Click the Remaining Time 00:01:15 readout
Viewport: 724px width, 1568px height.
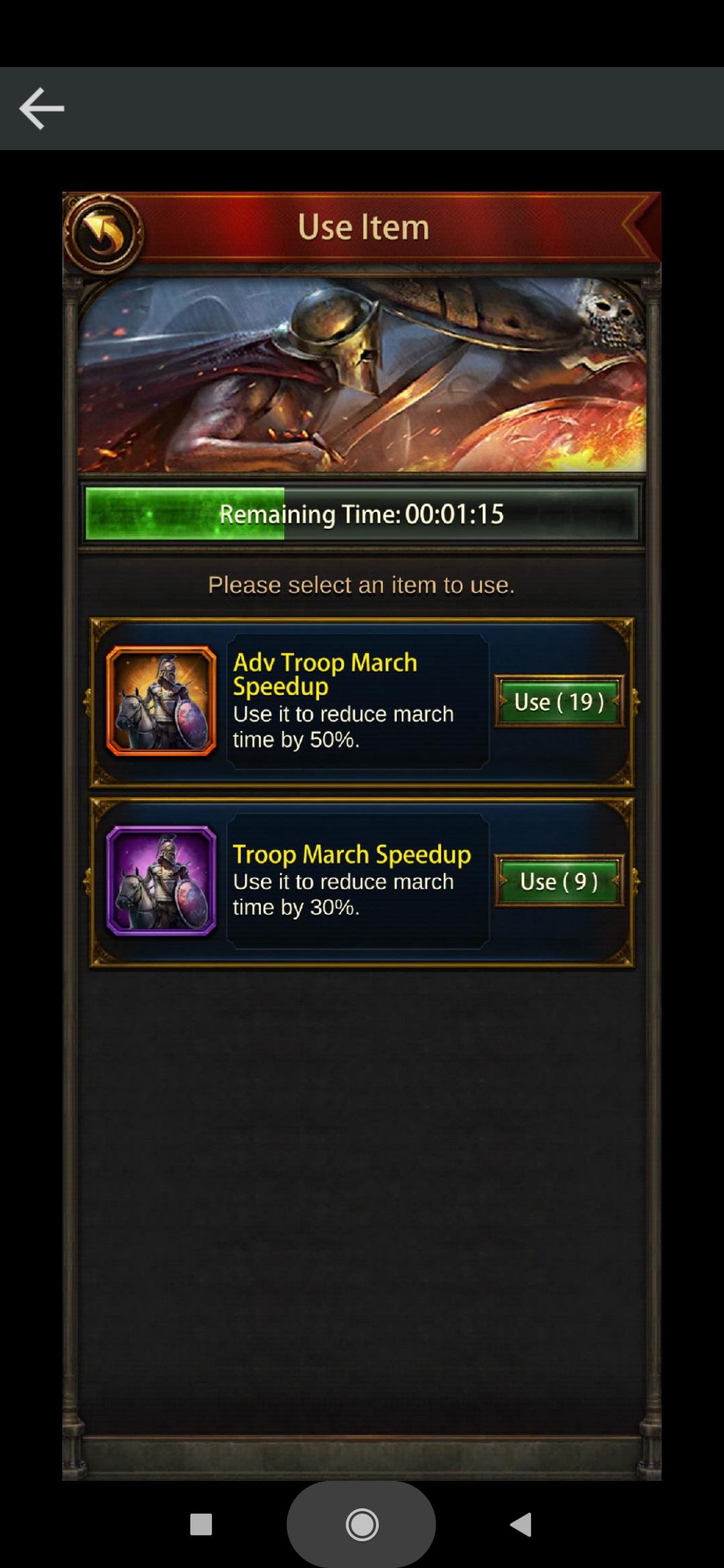pyautogui.click(x=362, y=514)
